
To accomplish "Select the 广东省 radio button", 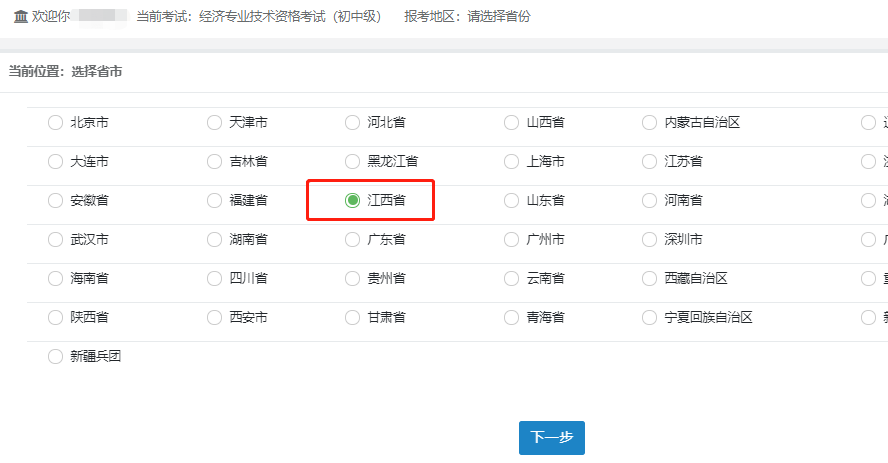I will tap(352, 240).
